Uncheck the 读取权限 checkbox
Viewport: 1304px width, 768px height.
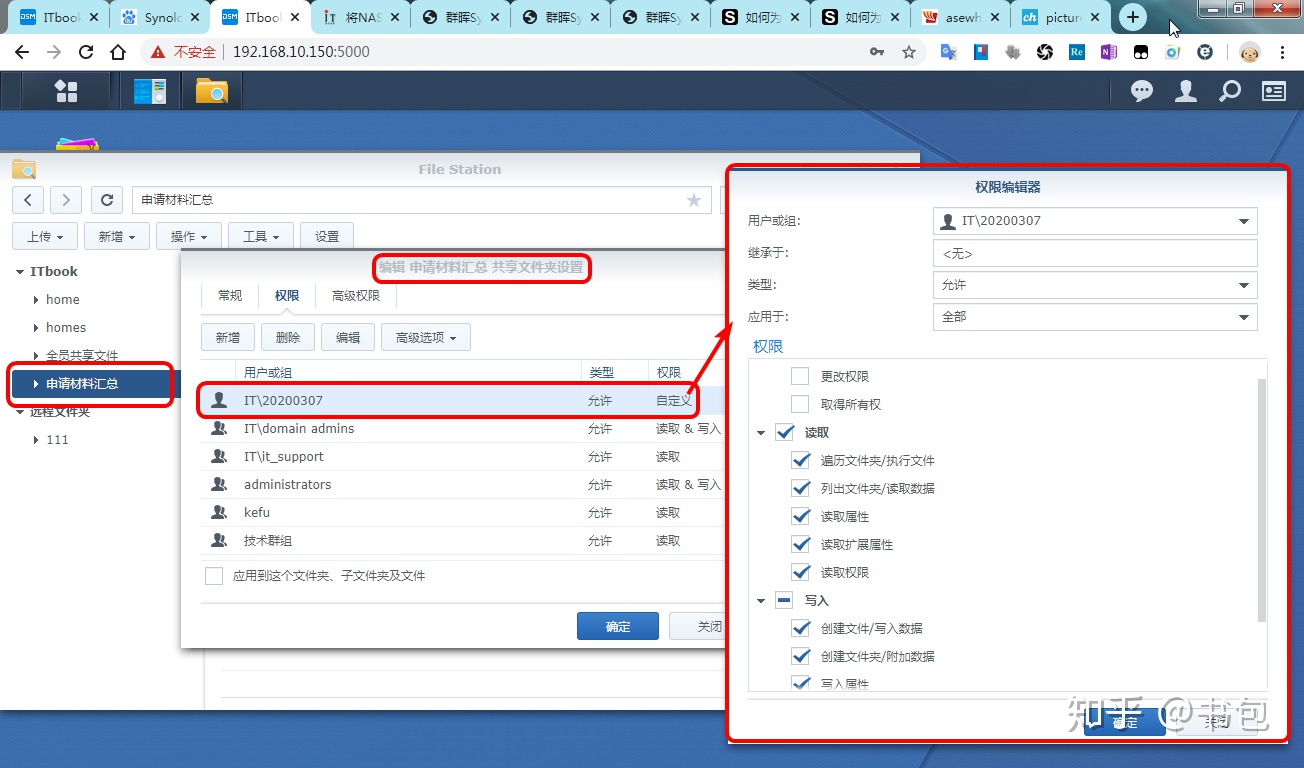click(800, 572)
